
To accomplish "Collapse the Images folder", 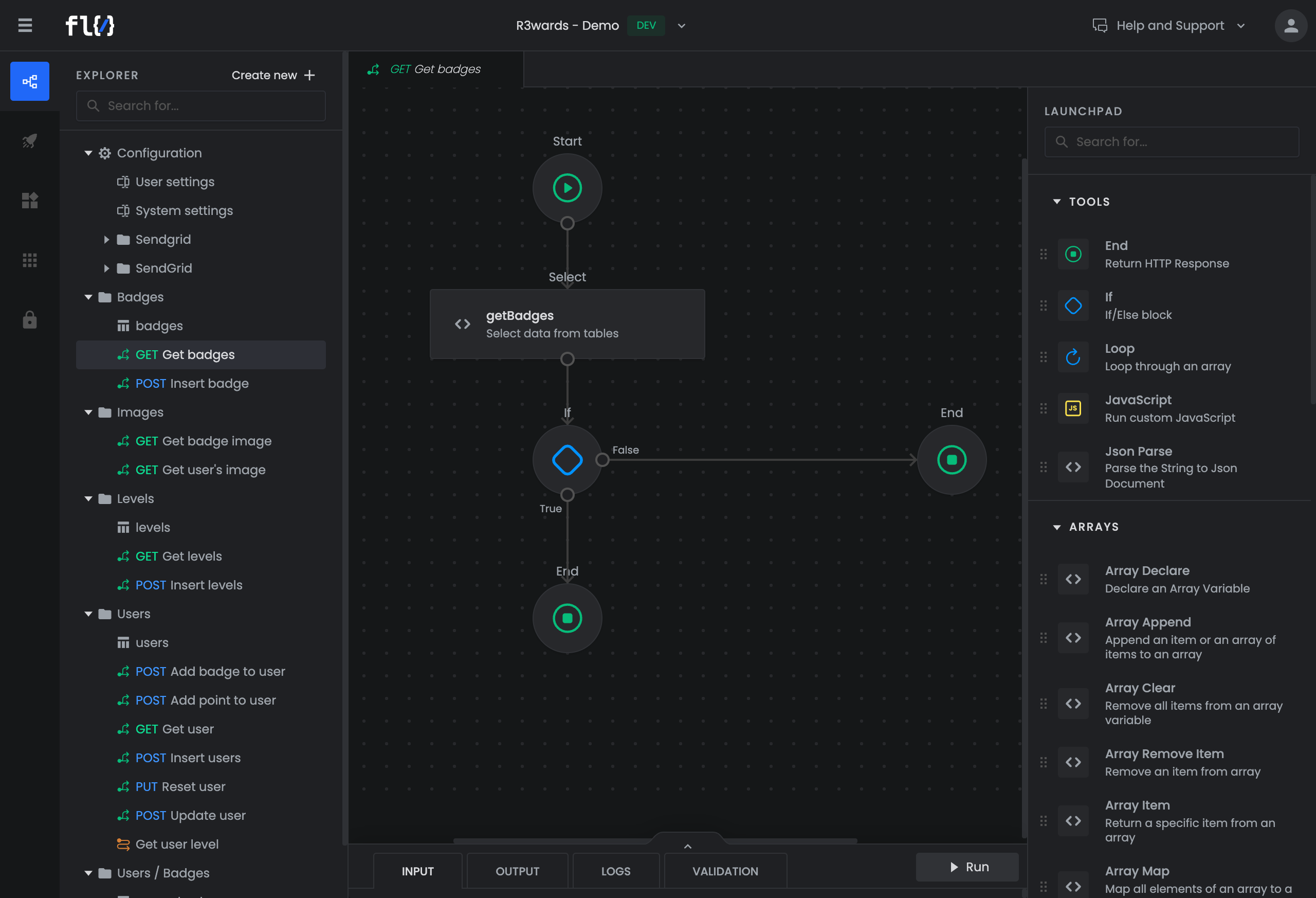I will [88, 412].
